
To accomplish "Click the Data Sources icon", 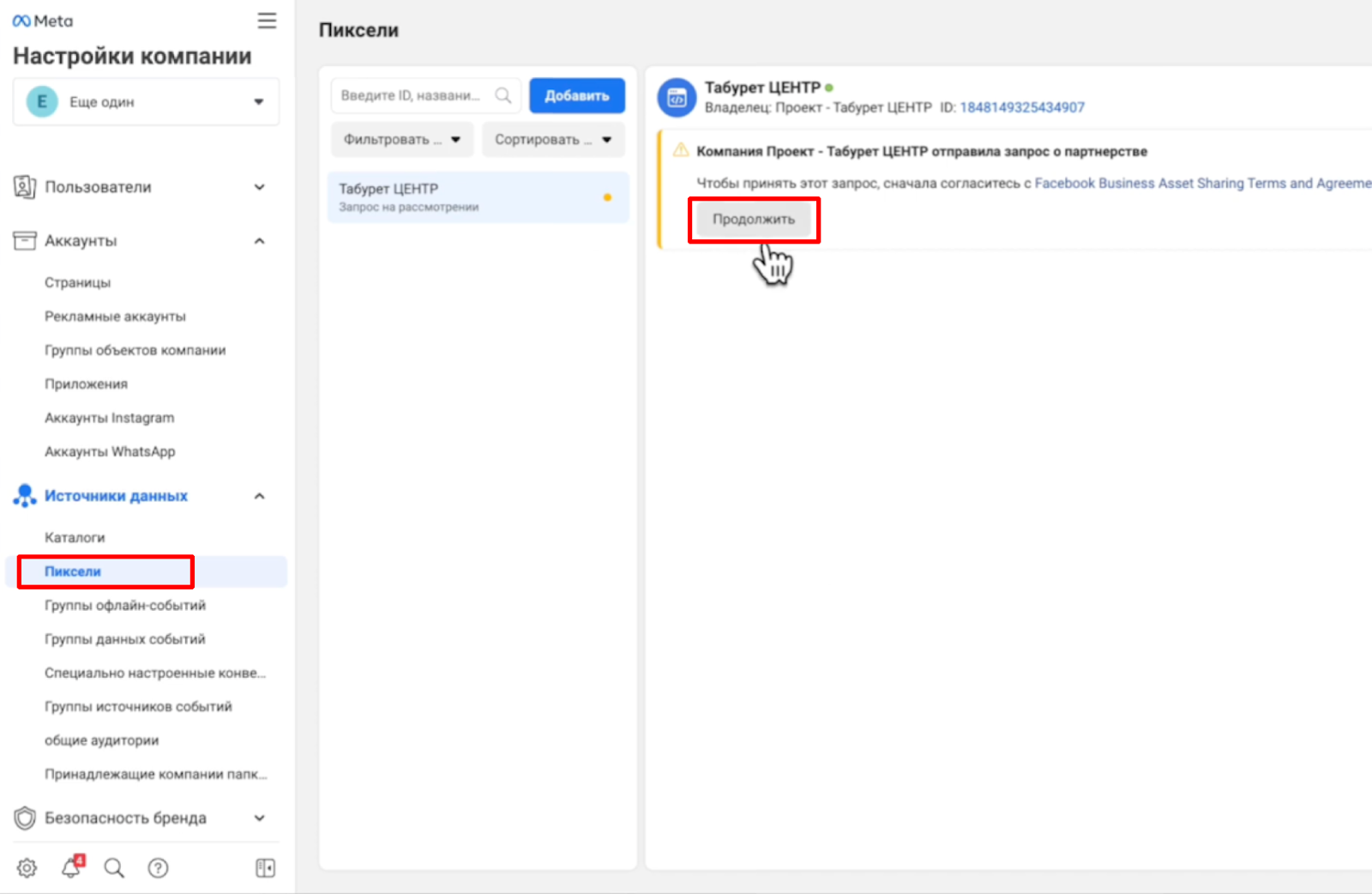I will [x=25, y=496].
